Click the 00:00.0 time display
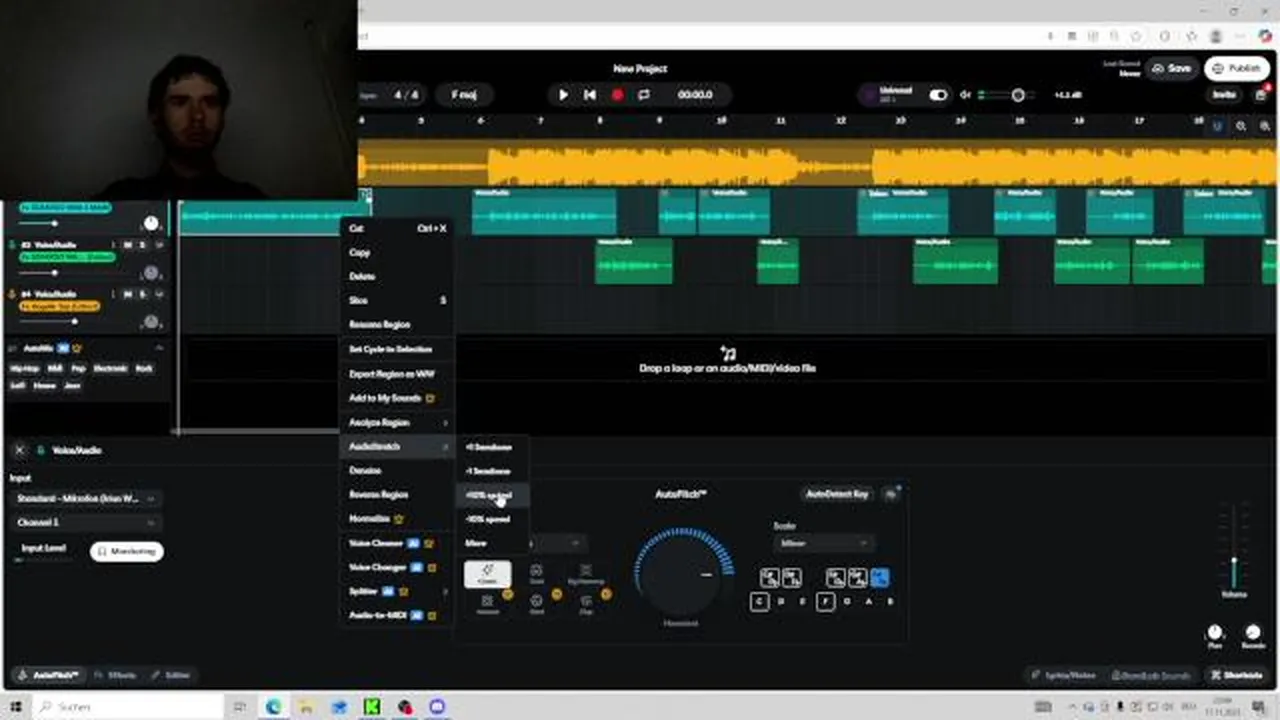 click(695, 95)
